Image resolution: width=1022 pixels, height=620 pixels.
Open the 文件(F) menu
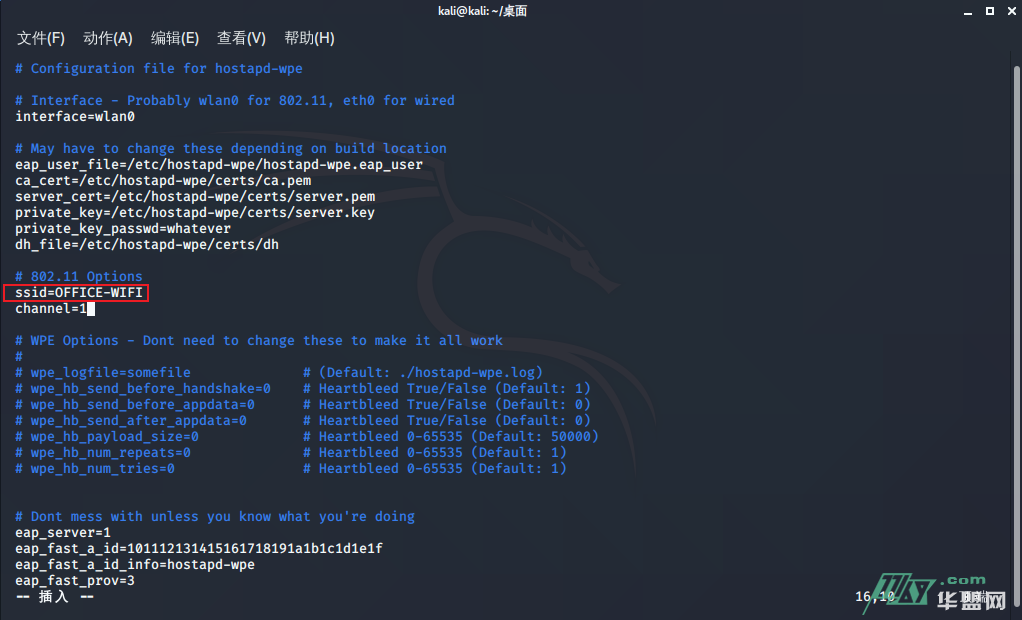click(x=40, y=38)
